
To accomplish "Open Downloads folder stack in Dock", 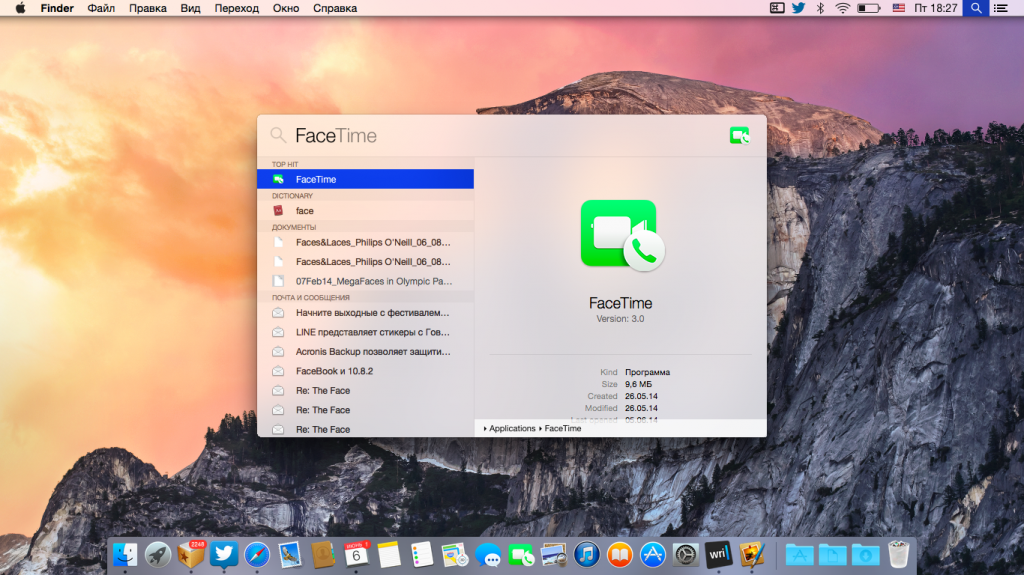I will [865, 555].
